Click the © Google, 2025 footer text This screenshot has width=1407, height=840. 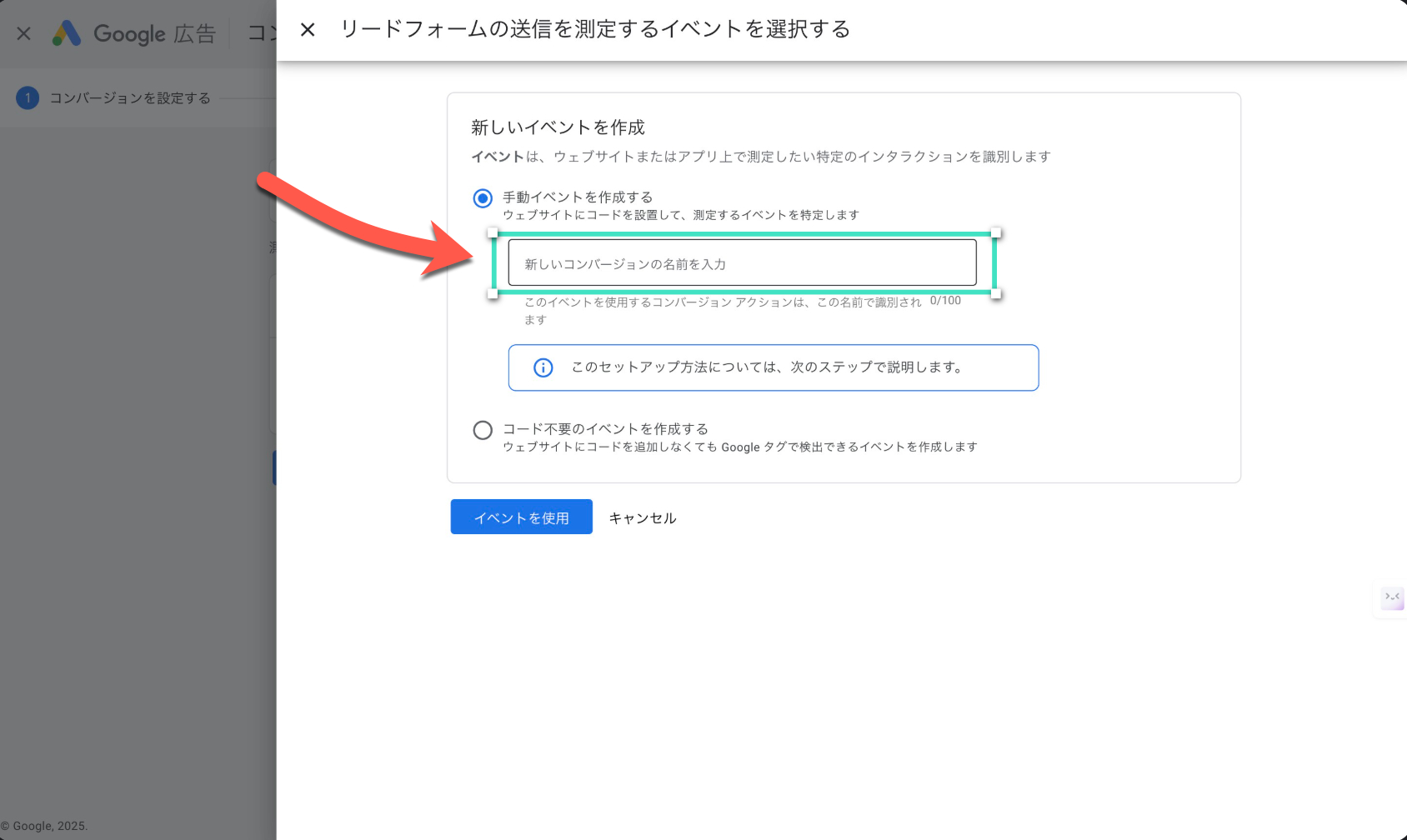pos(44,826)
